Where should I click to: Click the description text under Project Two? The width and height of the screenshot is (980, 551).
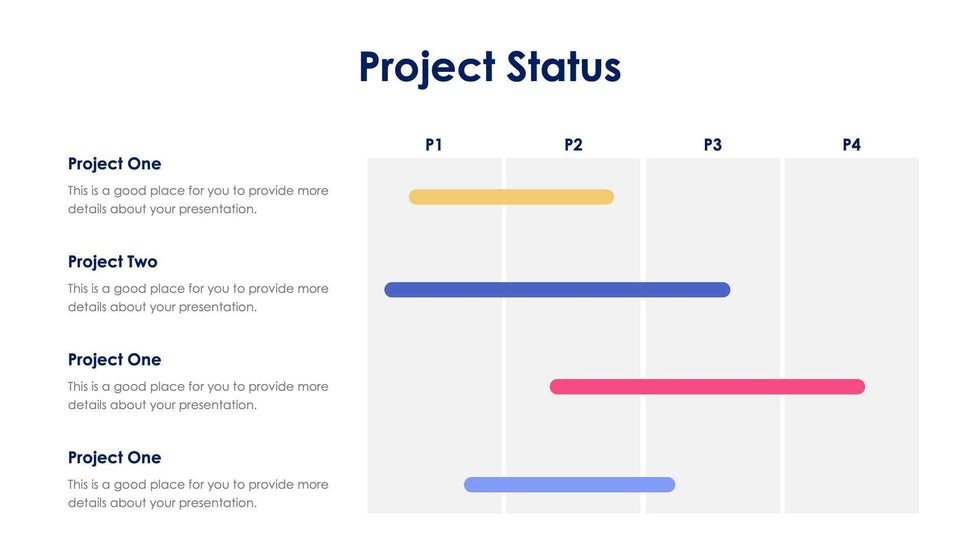(x=198, y=298)
